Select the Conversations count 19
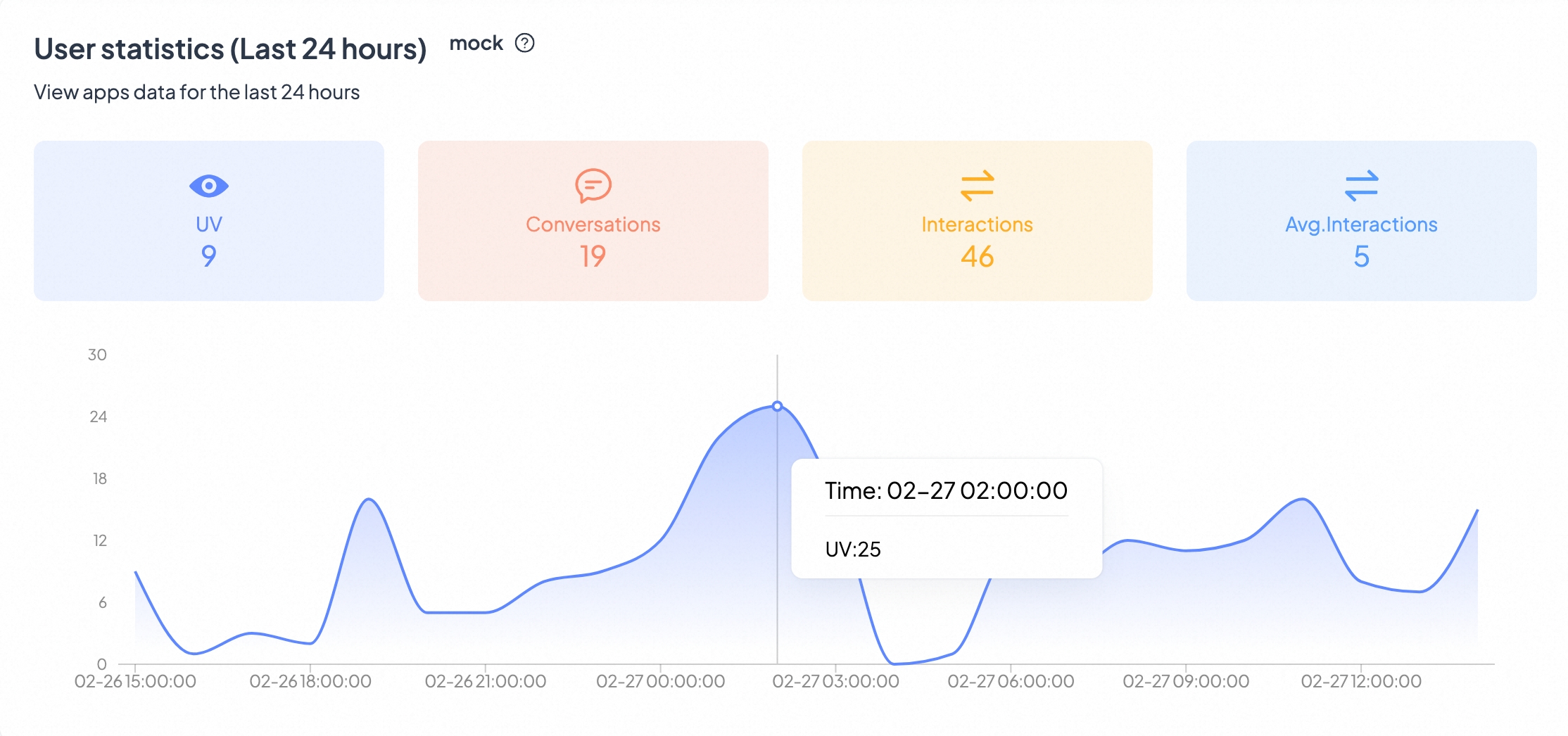1568x736 pixels. (x=593, y=256)
